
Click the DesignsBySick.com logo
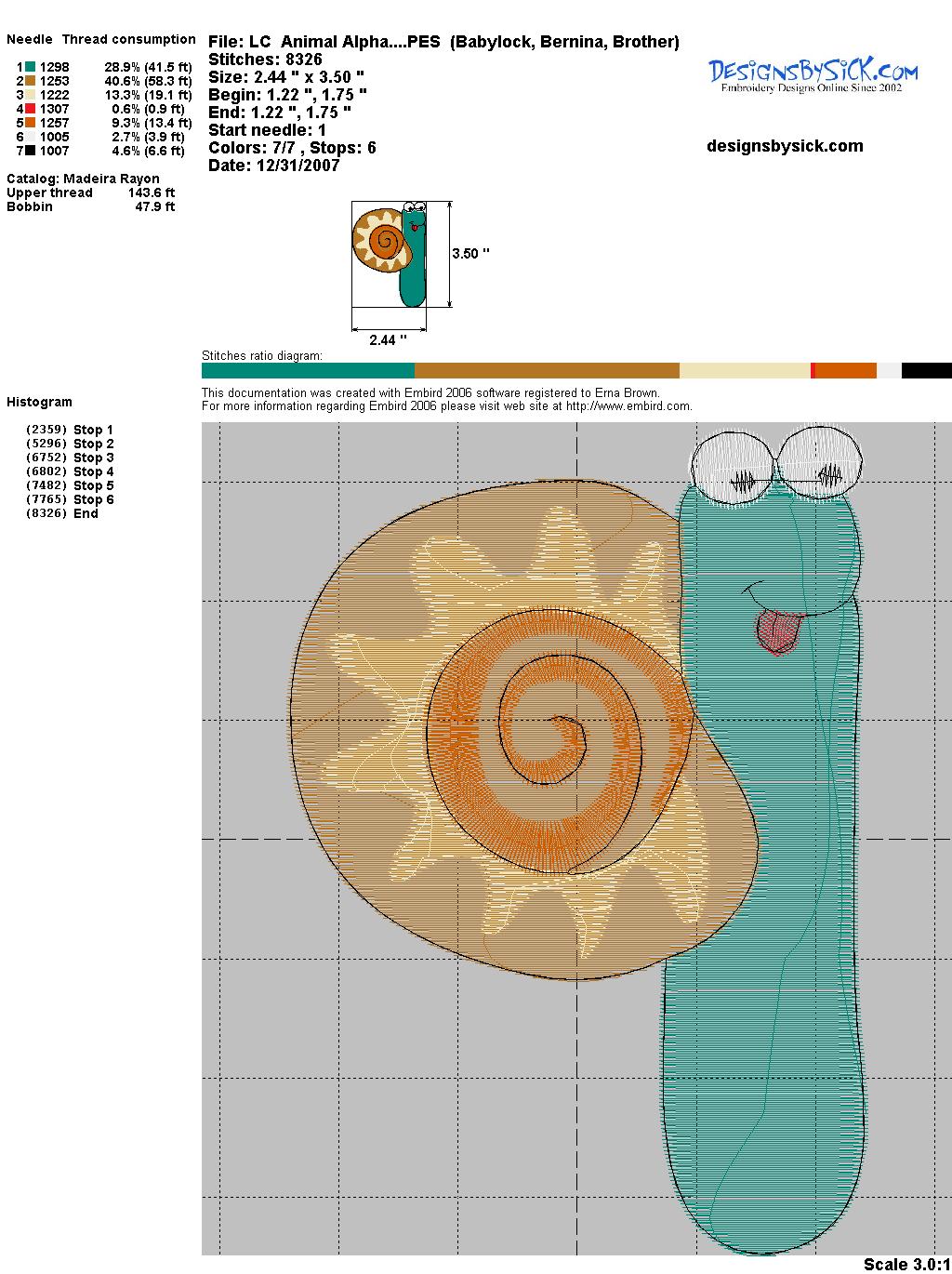tap(813, 74)
